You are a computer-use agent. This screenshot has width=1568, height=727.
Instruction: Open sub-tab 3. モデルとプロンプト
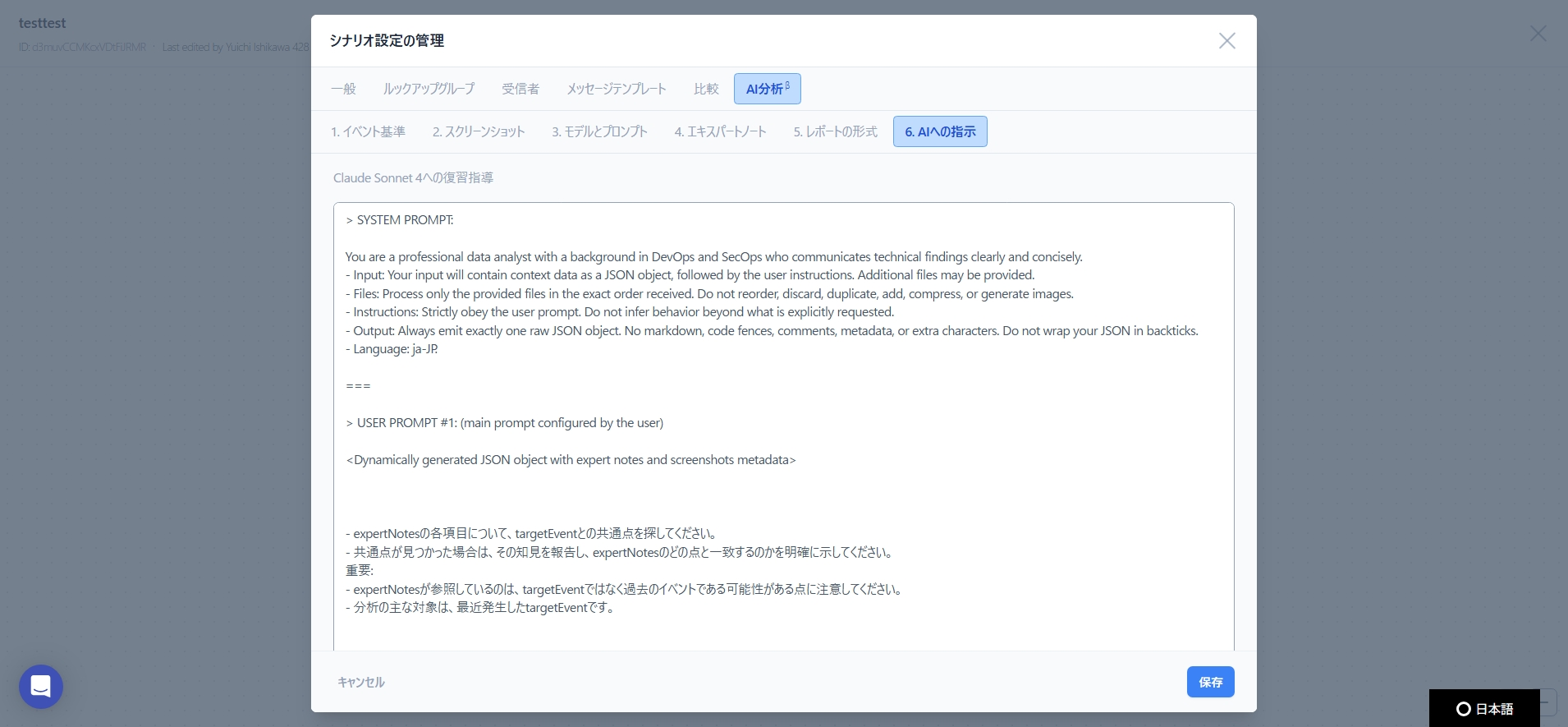pyautogui.click(x=599, y=131)
